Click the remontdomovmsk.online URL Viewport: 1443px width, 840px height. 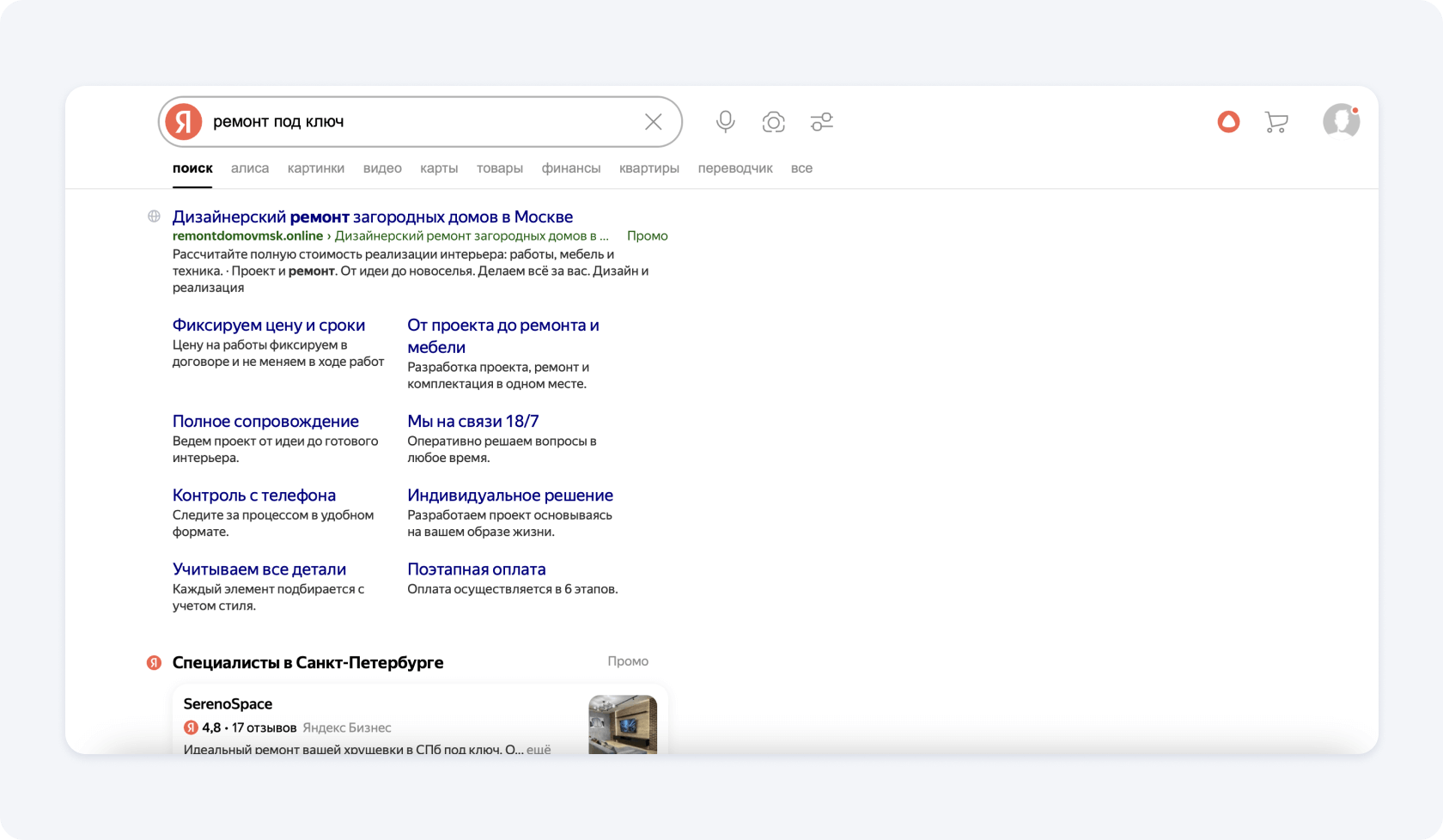point(247,236)
